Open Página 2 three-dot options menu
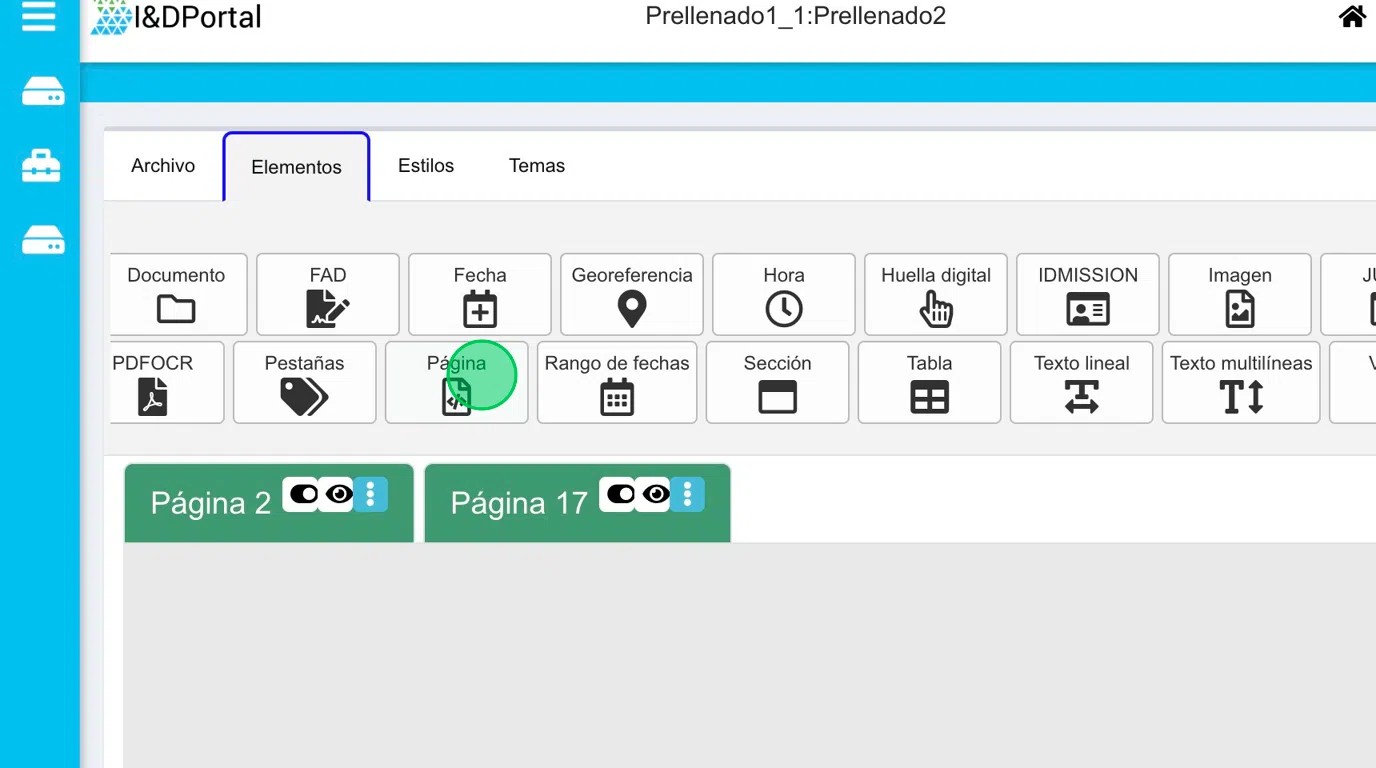This screenshot has width=1376, height=768. [371, 494]
